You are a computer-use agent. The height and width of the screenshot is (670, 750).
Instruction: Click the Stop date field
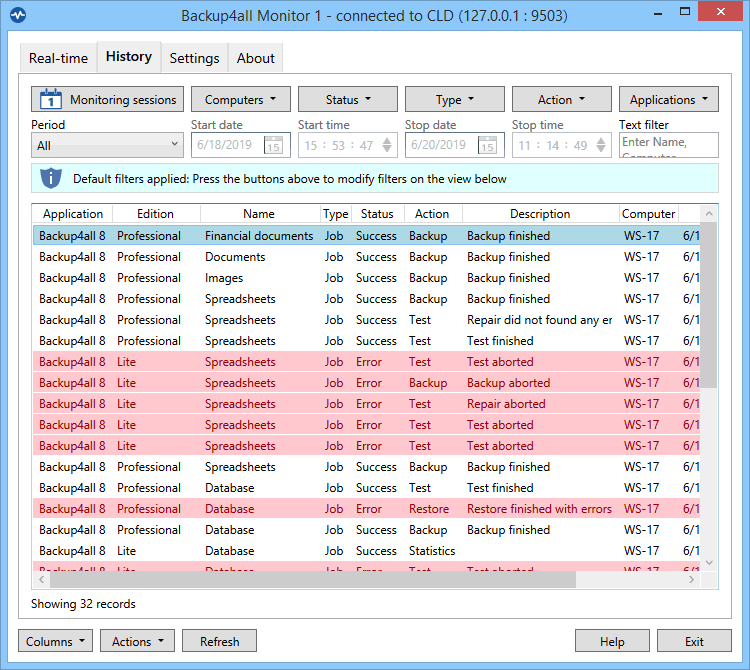click(454, 145)
